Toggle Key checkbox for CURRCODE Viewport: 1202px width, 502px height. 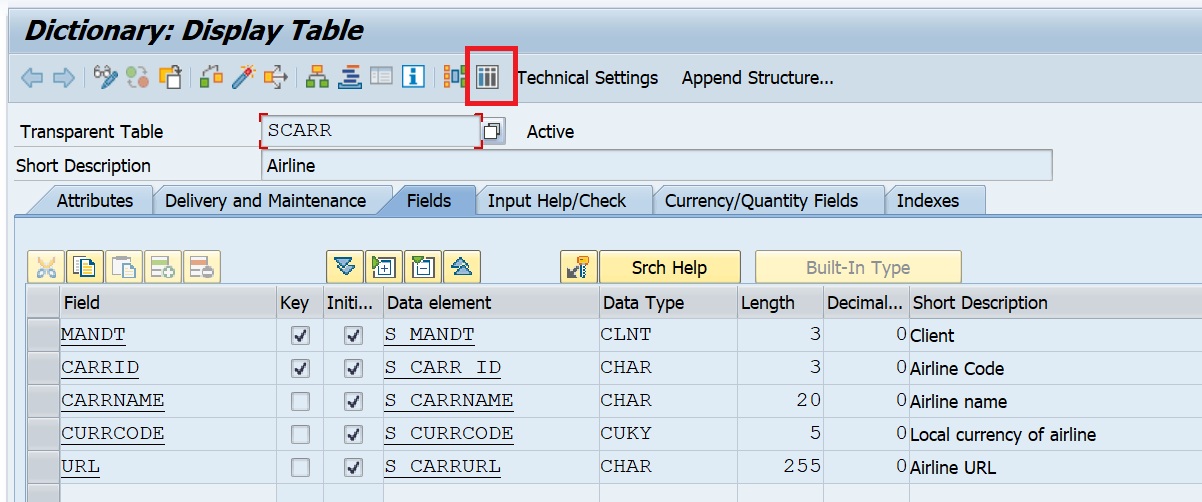[x=299, y=435]
